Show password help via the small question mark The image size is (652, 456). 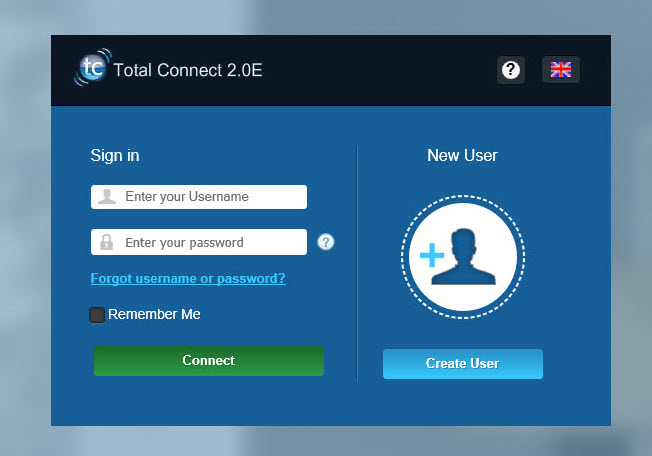pyautogui.click(x=326, y=242)
